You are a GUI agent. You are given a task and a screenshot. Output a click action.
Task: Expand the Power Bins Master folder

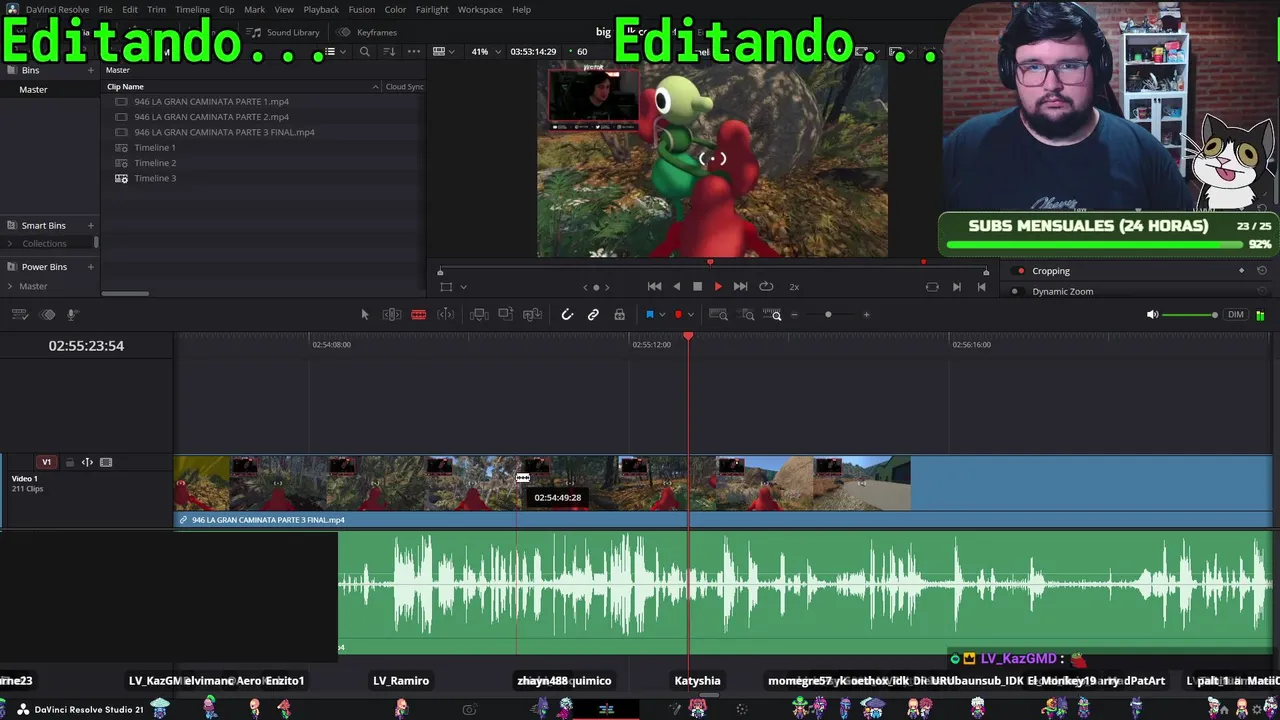(x=10, y=287)
